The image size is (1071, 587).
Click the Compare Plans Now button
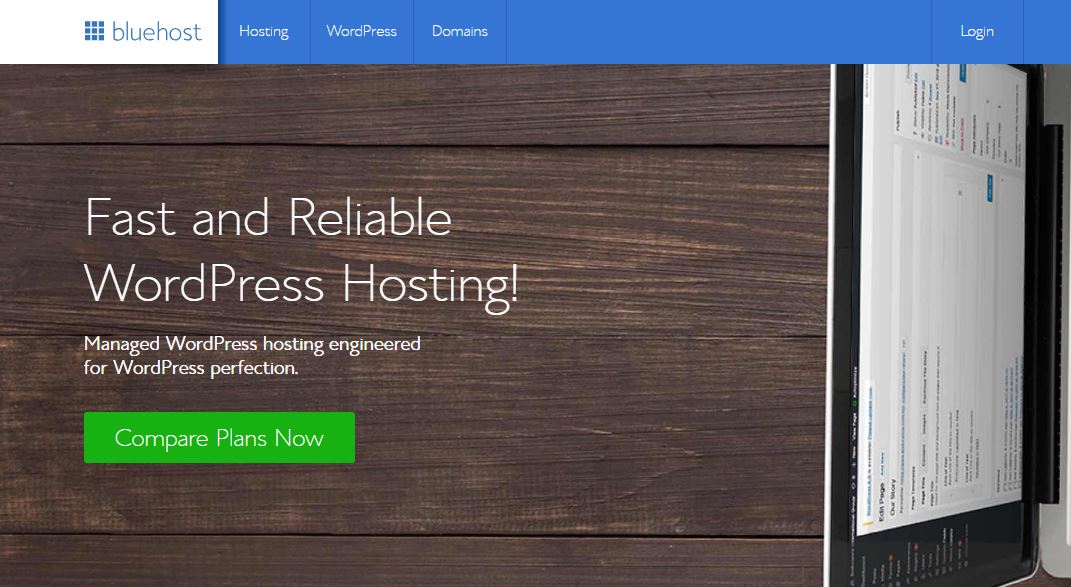(219, 437)
